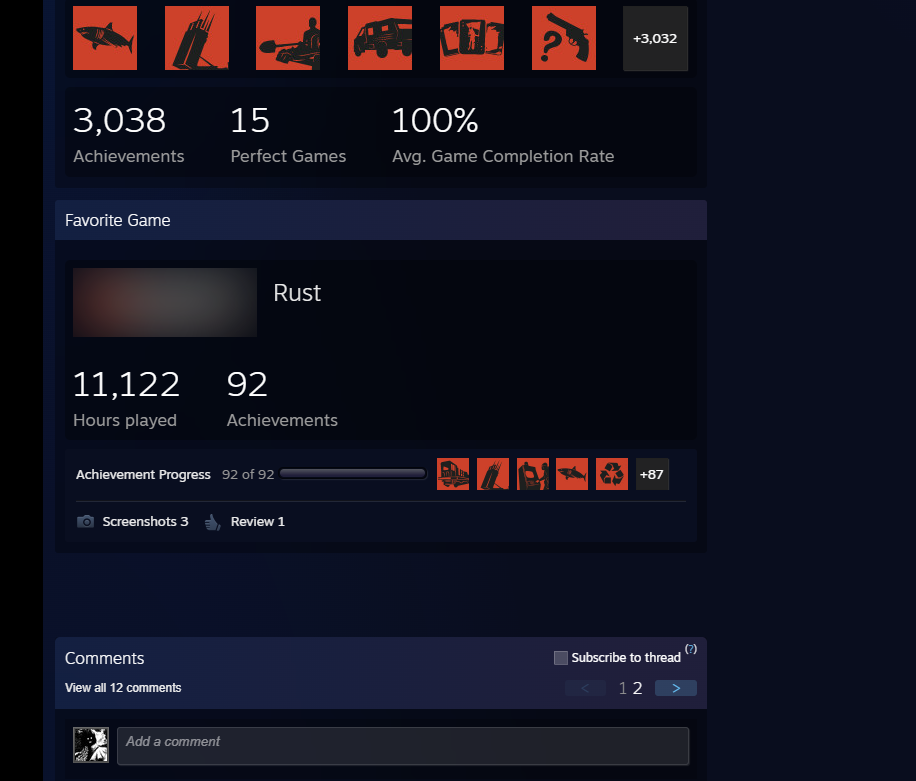Open the Achievement Progress link

[143, 474]
